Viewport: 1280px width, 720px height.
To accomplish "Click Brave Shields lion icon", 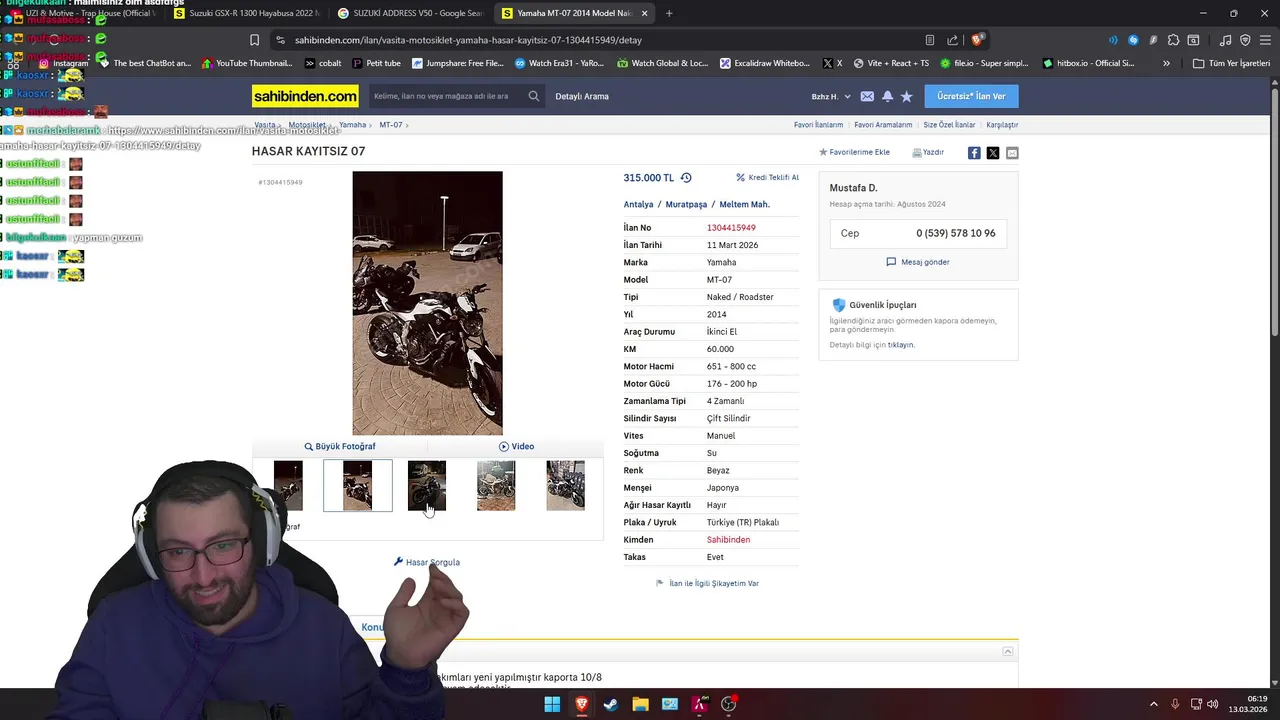I will [x=977, y=40].
